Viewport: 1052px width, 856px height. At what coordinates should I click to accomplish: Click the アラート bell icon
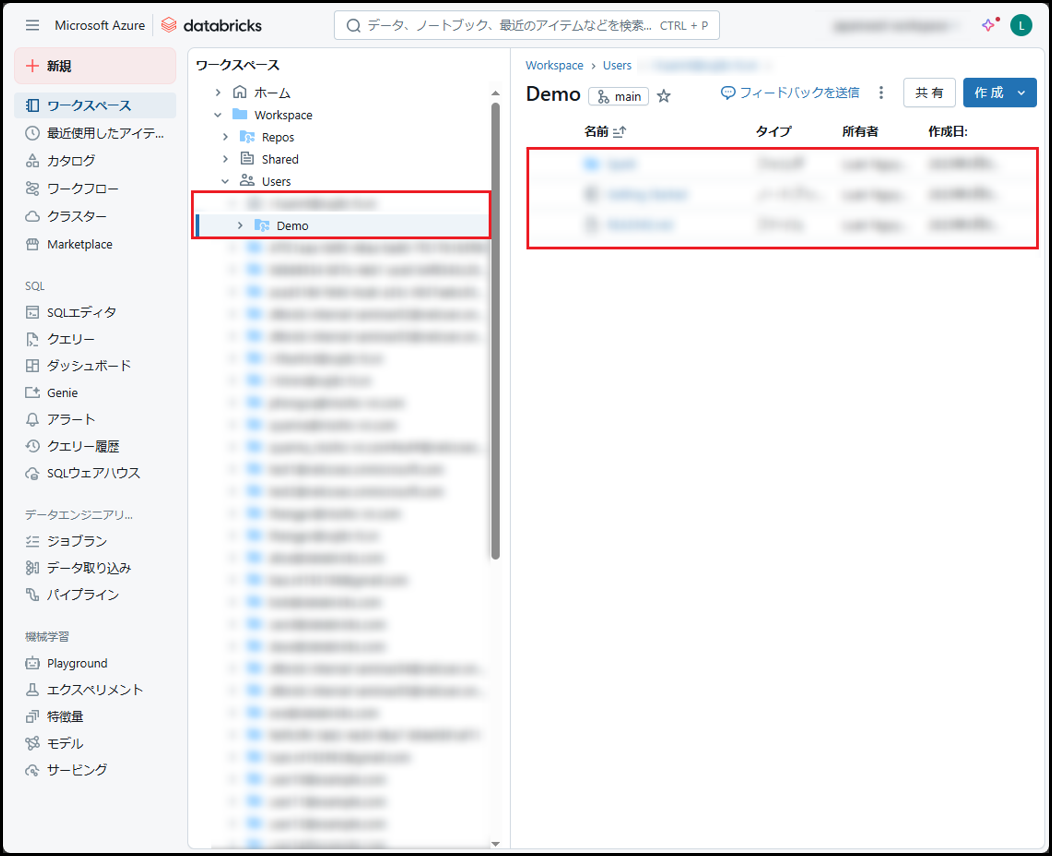[x=32, y=419]
